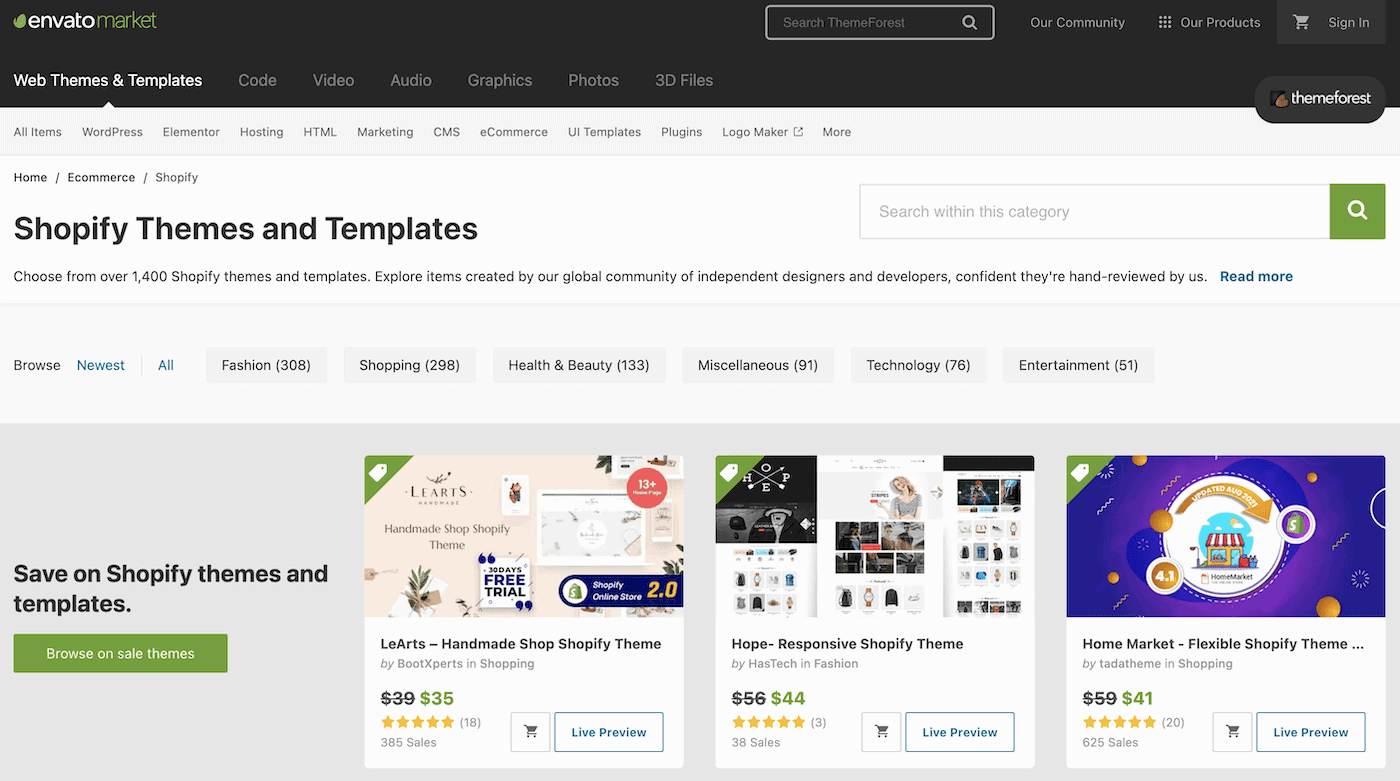Image resolution: width=1400 pixels, height=781 pixels.
Task: Go to the Audio section
Action: [411, 80]
